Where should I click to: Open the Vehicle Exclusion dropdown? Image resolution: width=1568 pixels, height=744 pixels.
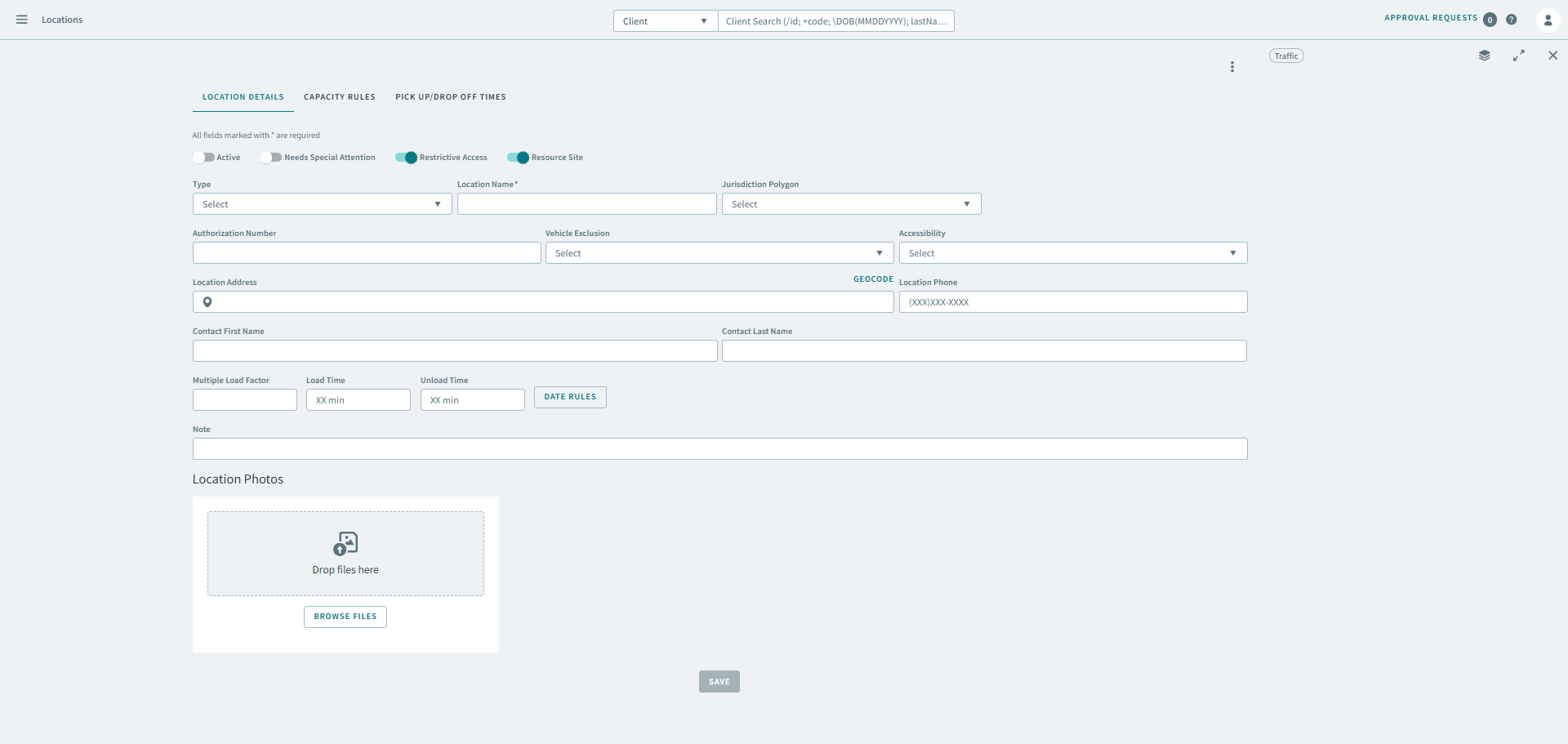coord(719,253)
